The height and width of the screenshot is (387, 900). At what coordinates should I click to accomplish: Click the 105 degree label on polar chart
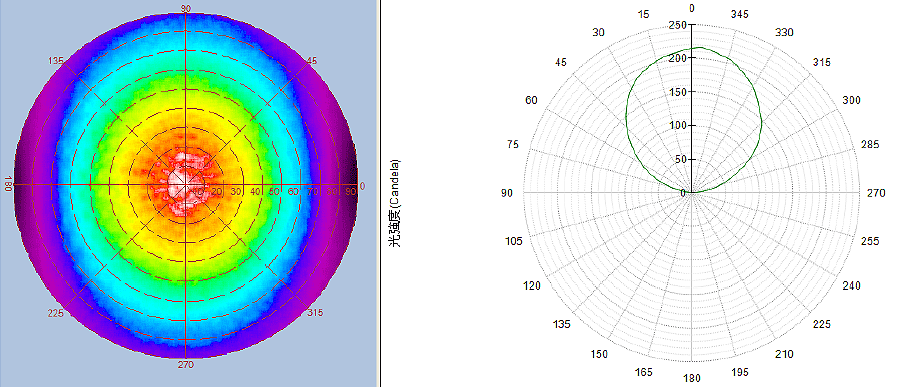[x=514, y=241]
